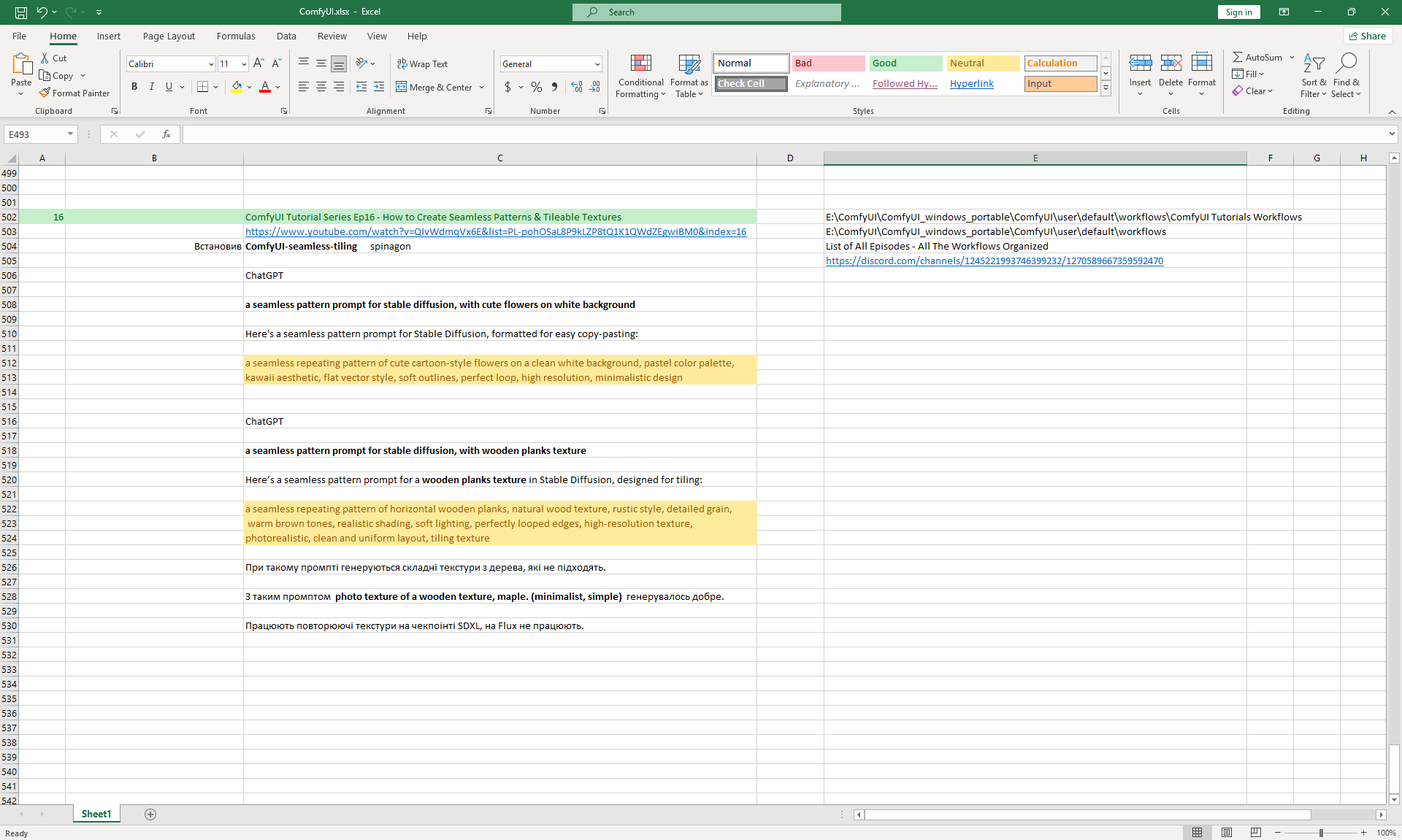This screenshot has width=1402, height=840.
Task: Toggle Bold formatting
Action: [134, 87]
